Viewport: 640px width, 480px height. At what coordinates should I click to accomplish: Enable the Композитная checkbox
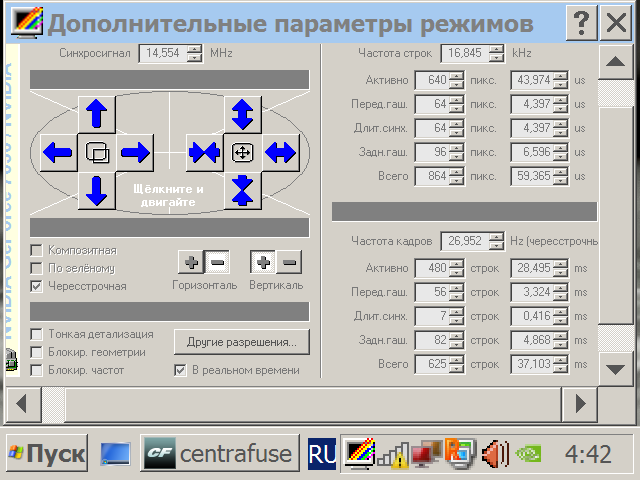(x=37, y=250)
